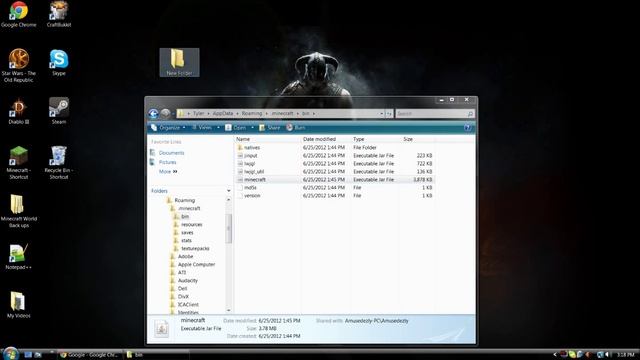Select Minecraft World Back ups folder
The image size is (640, 360).
tap(18, 211)
